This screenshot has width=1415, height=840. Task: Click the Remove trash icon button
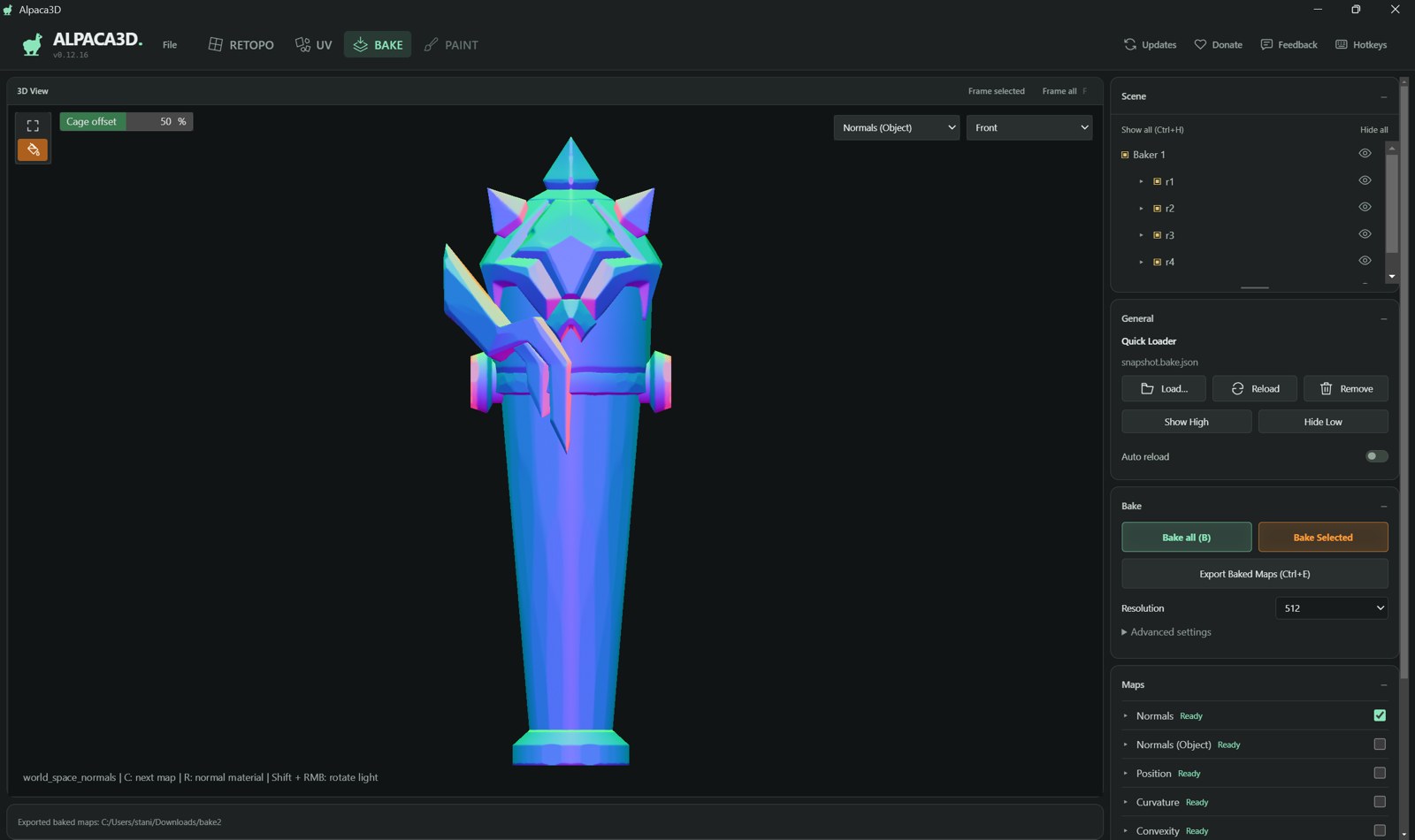click(x=1346, y=389)
